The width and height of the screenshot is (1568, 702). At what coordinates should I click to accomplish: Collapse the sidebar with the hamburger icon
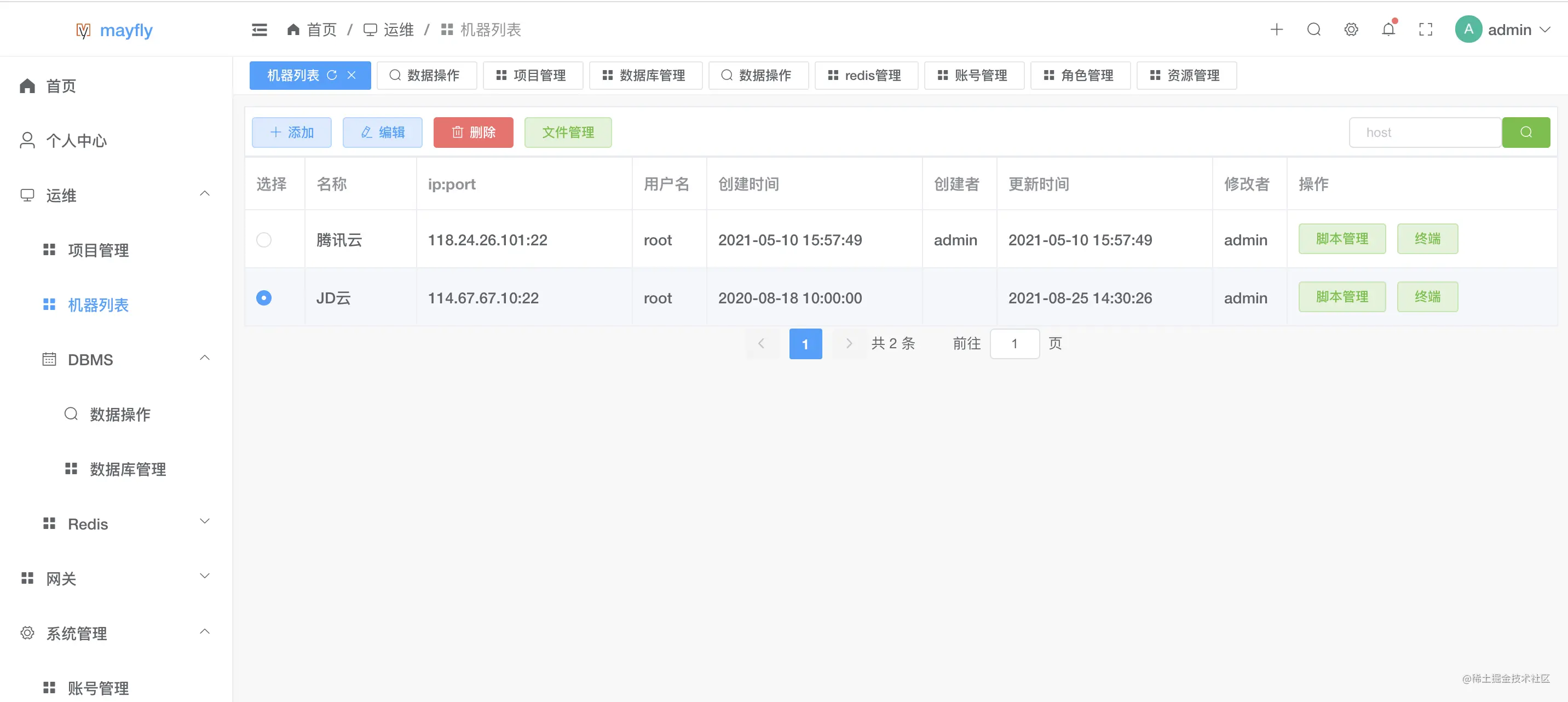(260, 29)
